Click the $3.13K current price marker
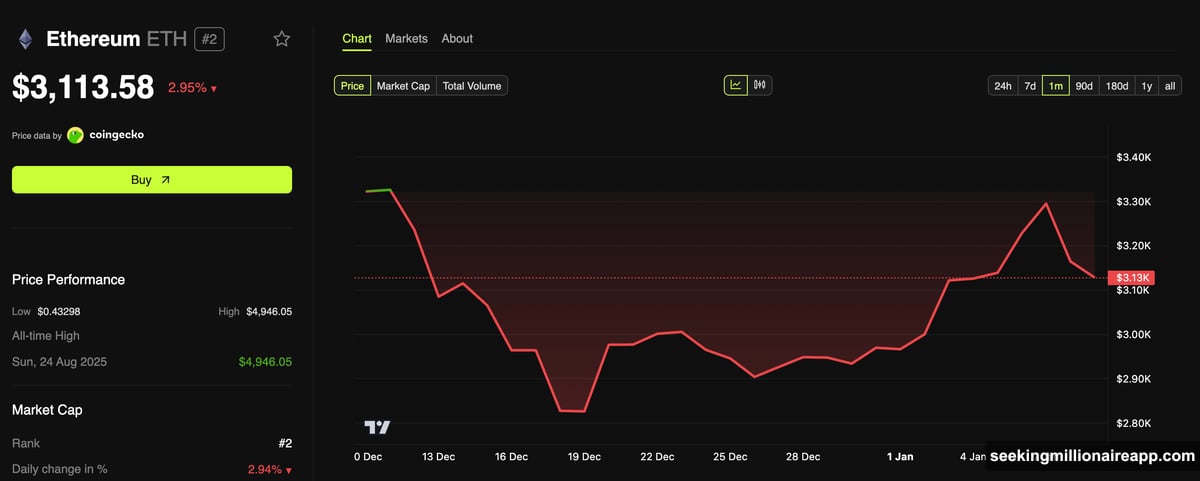Viewport: 1200px width, 481px height. pyautogui.click(x=1132, y=277)
